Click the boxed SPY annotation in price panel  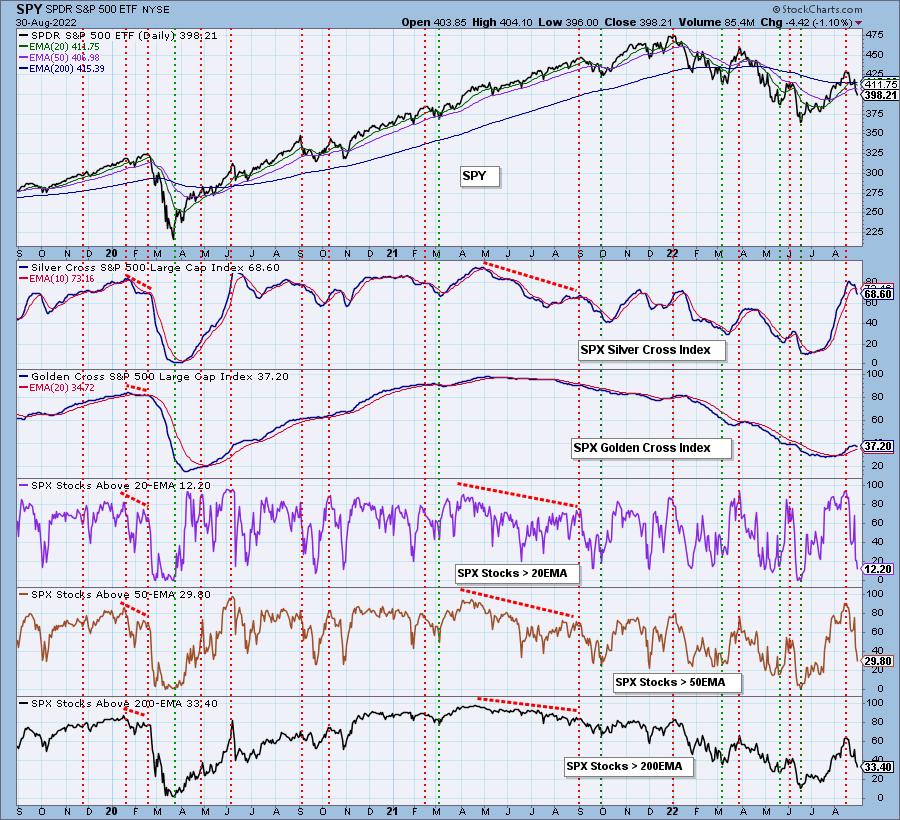pyautogui.click(x=479, y=176)
